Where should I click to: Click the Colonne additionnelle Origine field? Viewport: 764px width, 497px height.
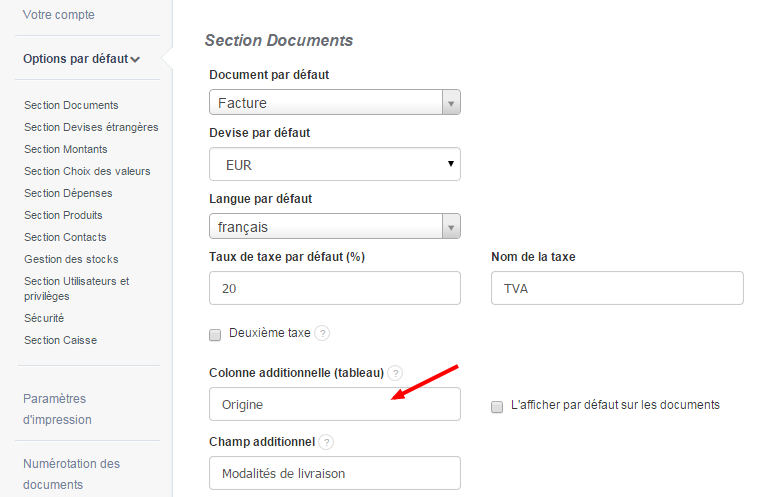pos(335,404)
